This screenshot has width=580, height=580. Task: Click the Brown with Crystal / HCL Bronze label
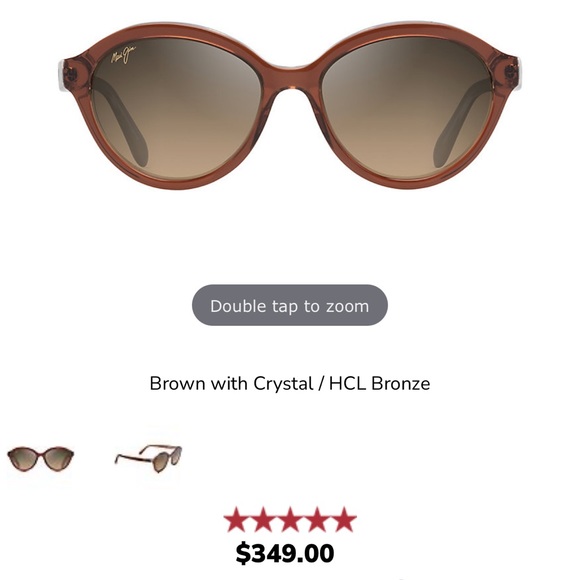290,383
